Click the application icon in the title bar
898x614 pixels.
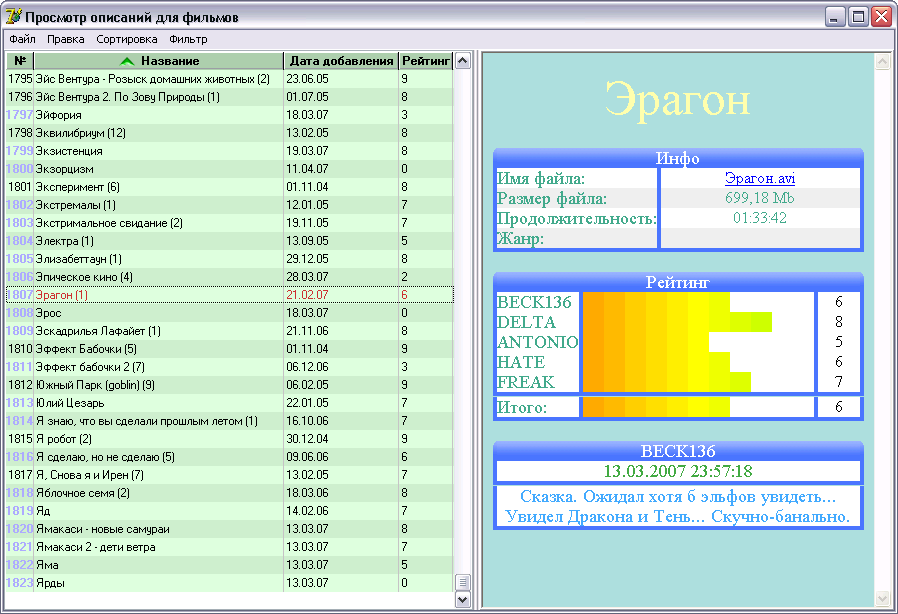point(13,17)
